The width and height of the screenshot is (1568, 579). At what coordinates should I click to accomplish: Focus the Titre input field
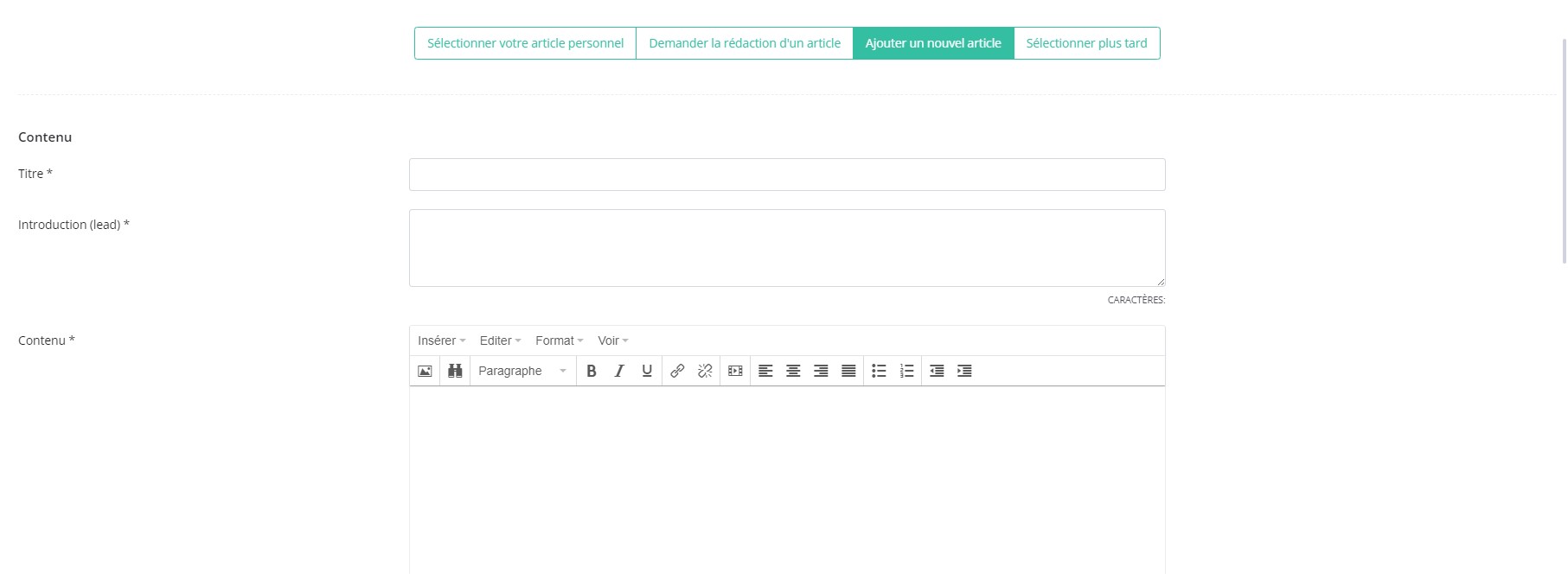(x=787, y=175)
